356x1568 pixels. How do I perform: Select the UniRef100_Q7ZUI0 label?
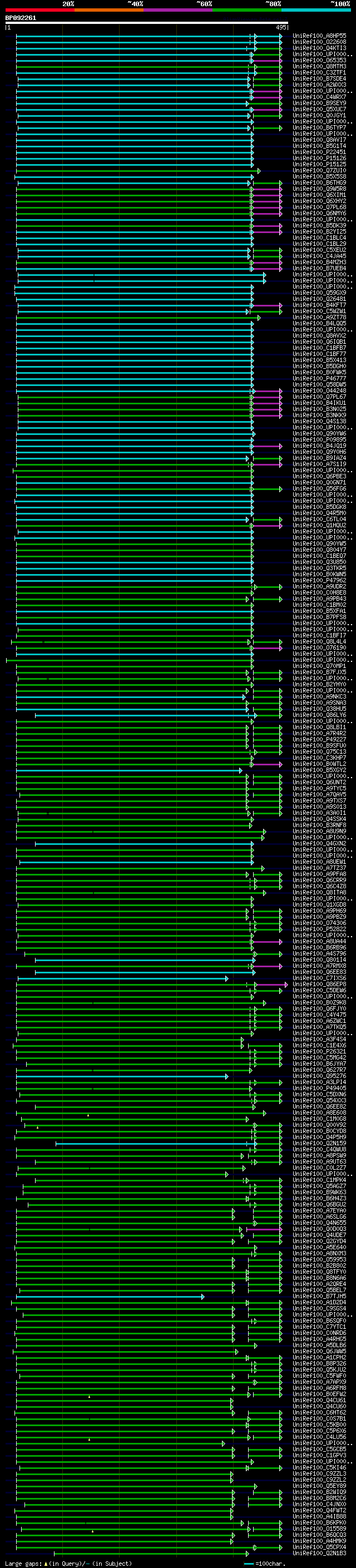[x=319, y=170]
